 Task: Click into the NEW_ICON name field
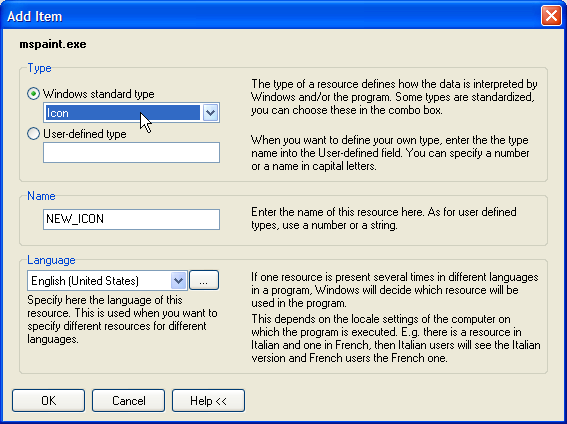click(131, 219)
